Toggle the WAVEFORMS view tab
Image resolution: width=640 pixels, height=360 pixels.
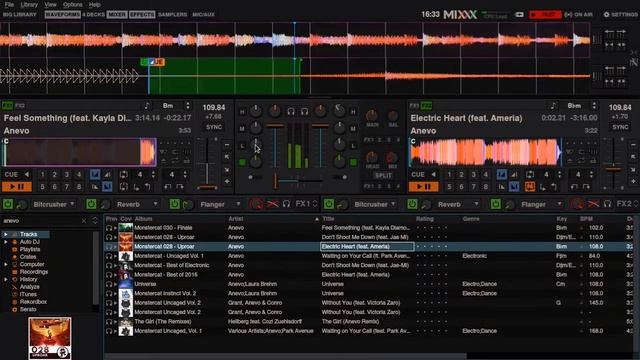tap(62, 14)
